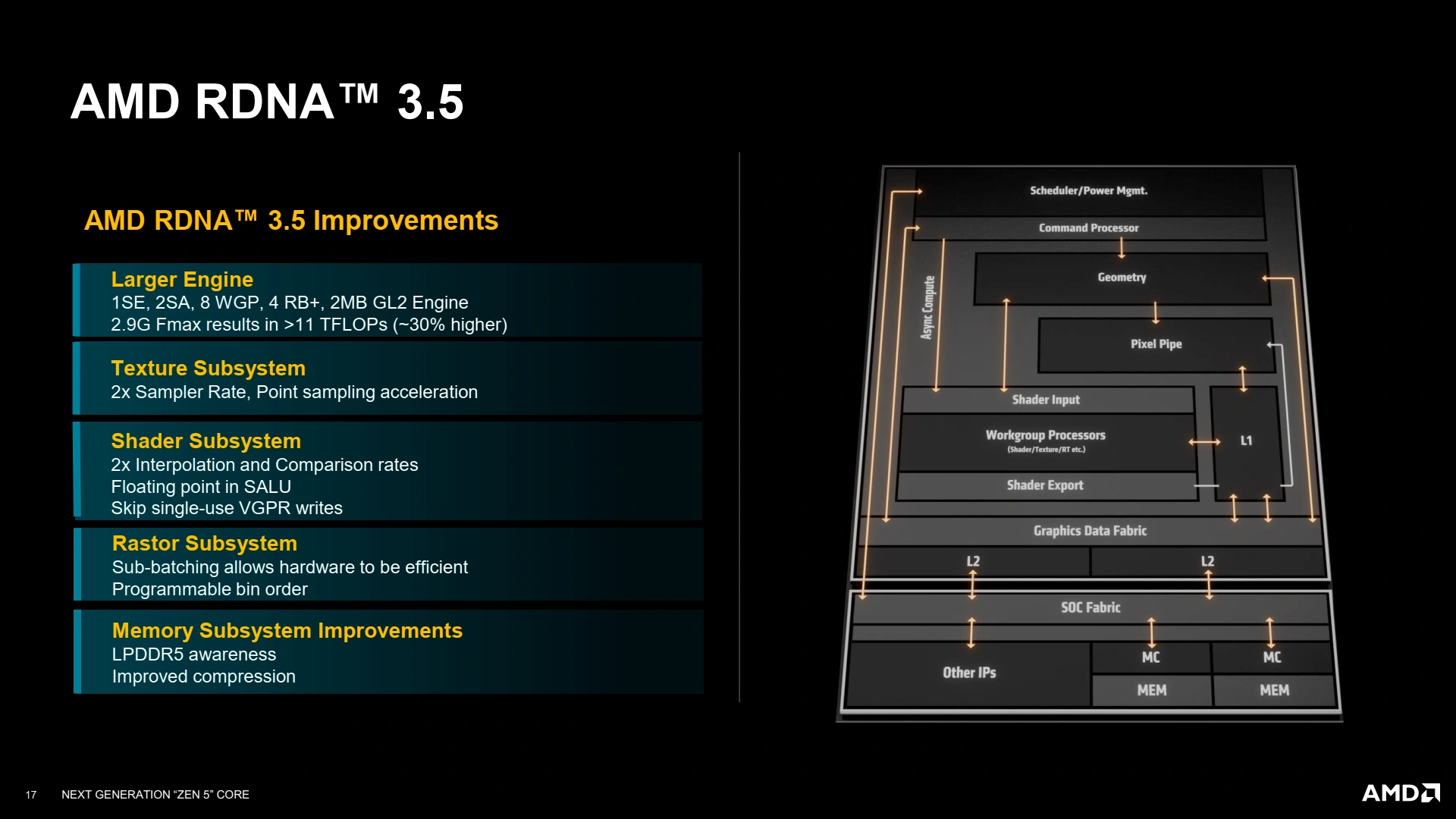Click the right-hand L2 block

[1207, 562]
